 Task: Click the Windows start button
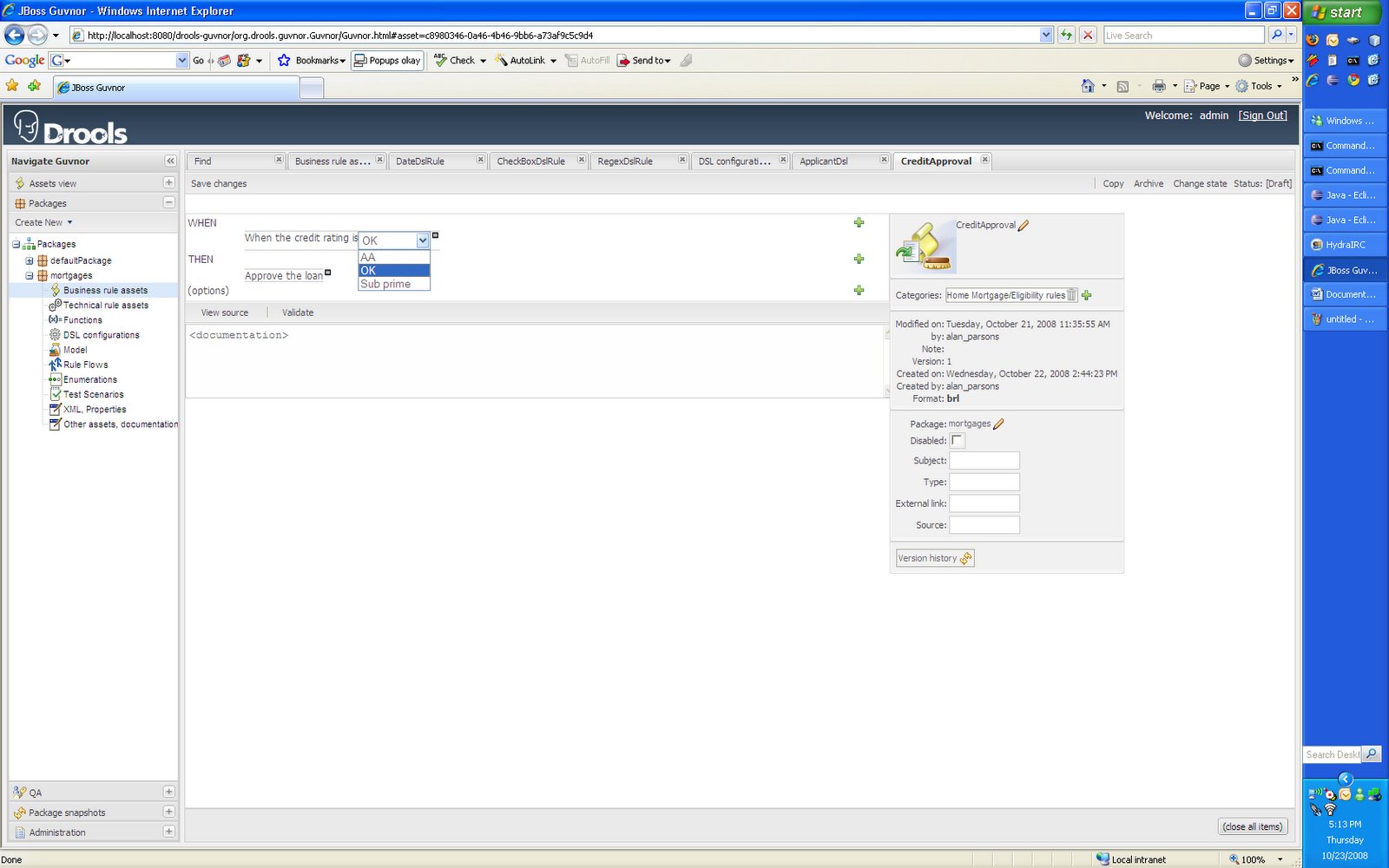pyautogui.click(x=1342, y=12)
